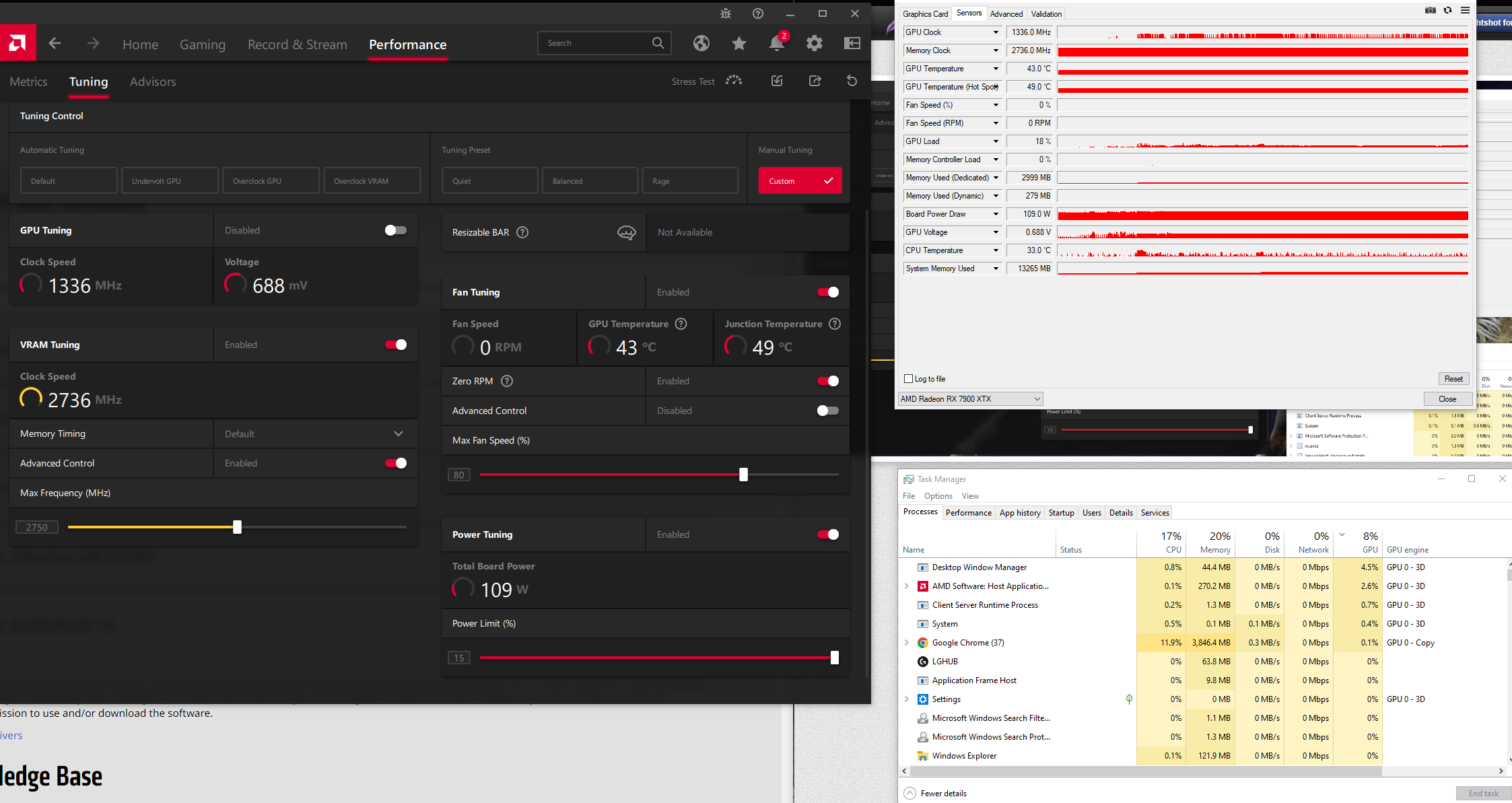Click the Max Frequency 2750 value box
Screen dimensions: 1512x803
point(37,527)
